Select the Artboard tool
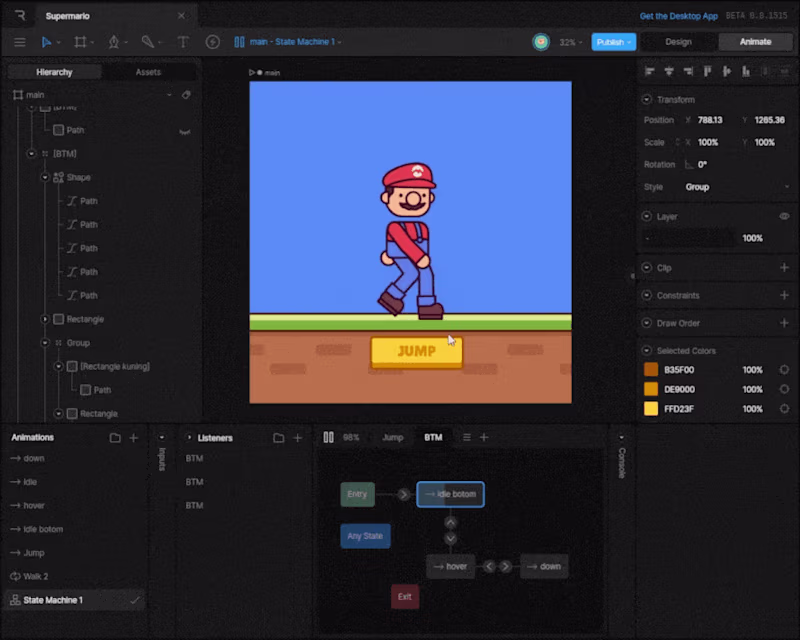This screenshot has height=640, width=800. [x=80, y=42]
